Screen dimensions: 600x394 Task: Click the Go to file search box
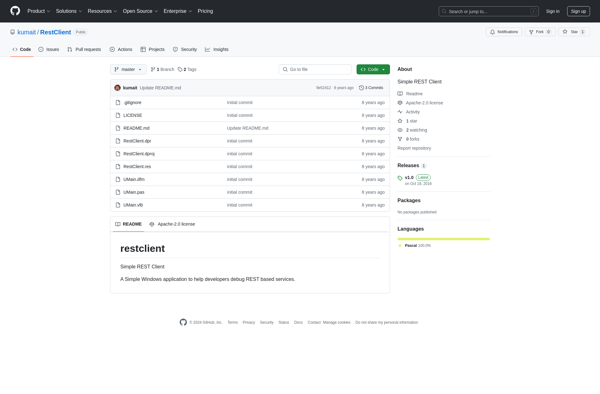tap(315, 69)
